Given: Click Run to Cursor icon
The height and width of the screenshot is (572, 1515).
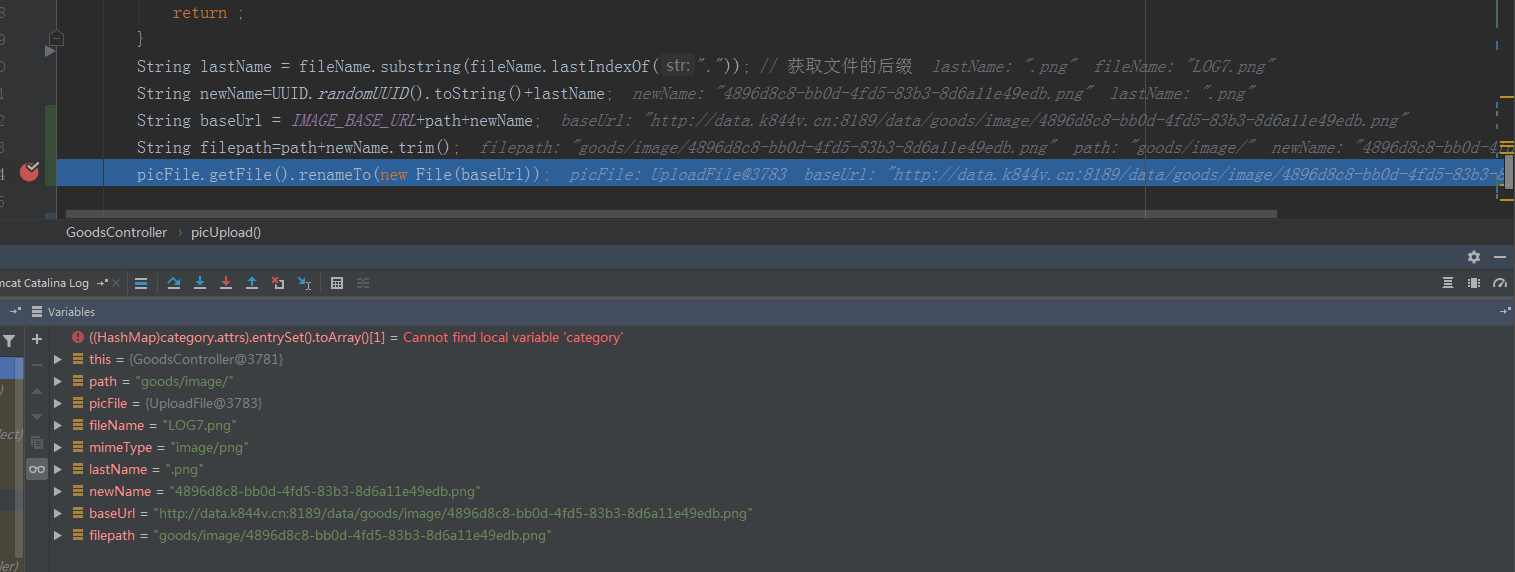Looking at the screenshot, I should pos(304,283).
